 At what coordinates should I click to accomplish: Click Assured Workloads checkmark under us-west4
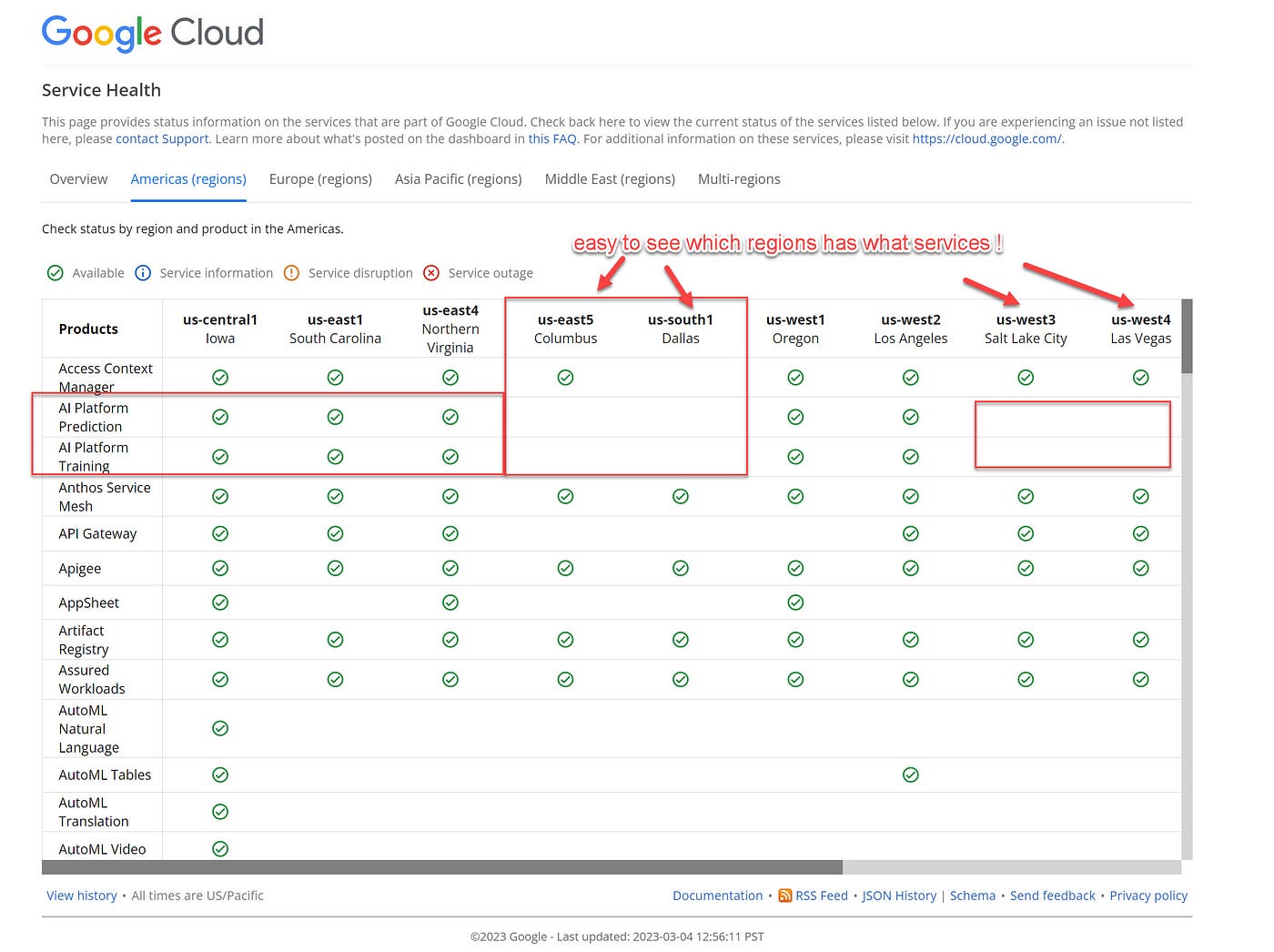1141,679
